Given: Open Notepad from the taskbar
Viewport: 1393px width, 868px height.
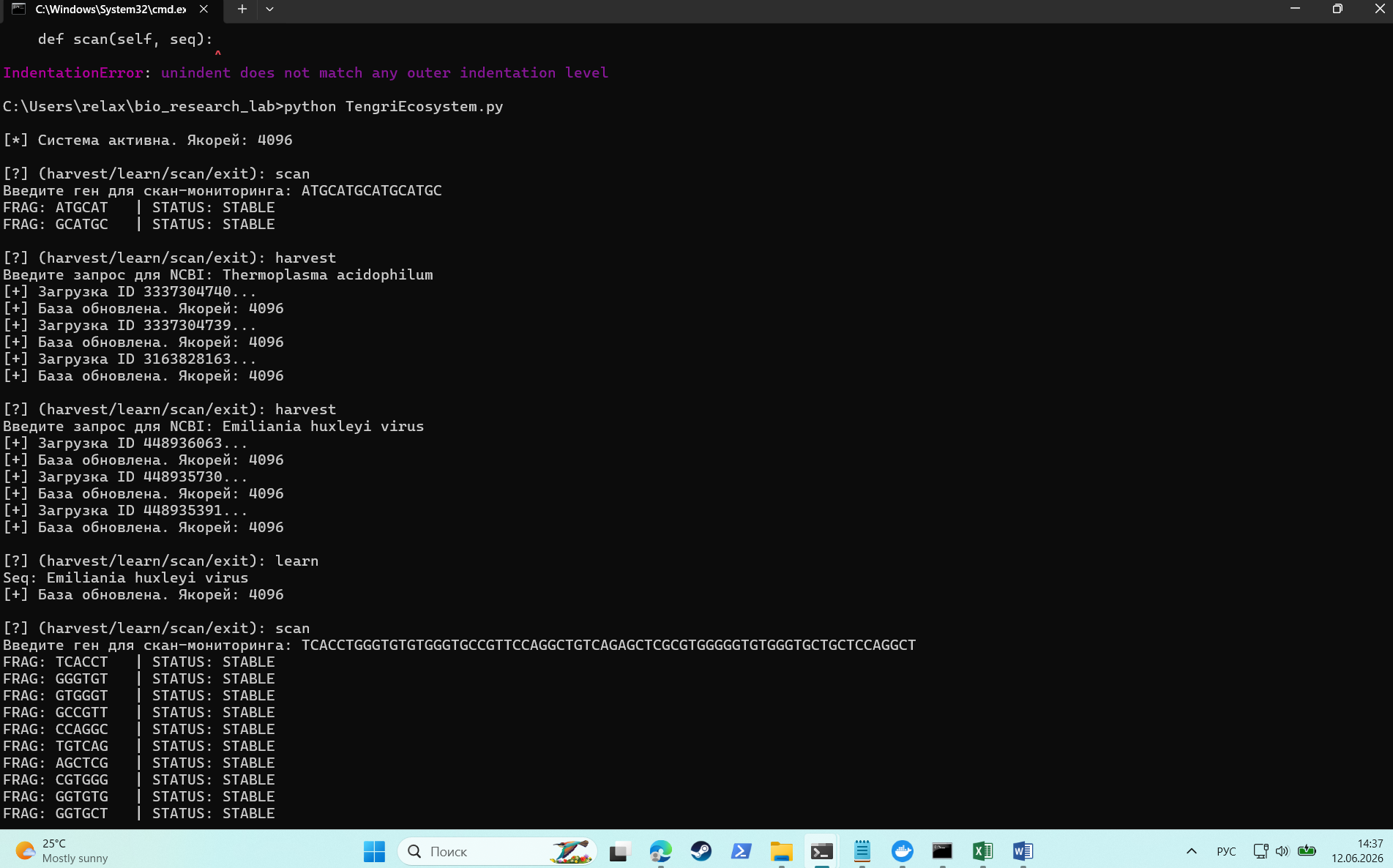Looking at the screenshot, I should click(x=862, y=851).
